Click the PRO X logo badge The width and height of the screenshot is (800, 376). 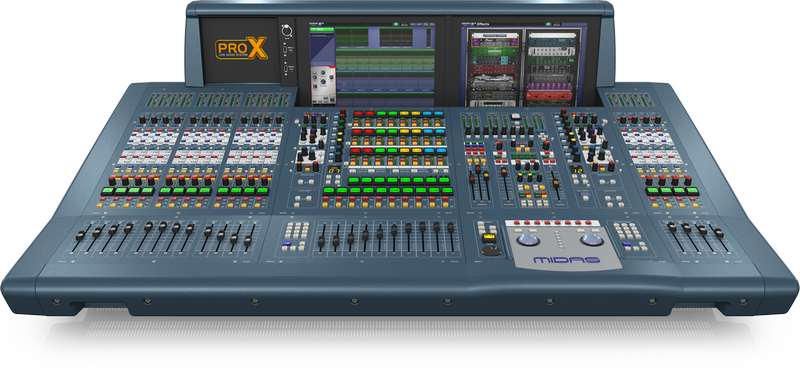pos(241,49)
